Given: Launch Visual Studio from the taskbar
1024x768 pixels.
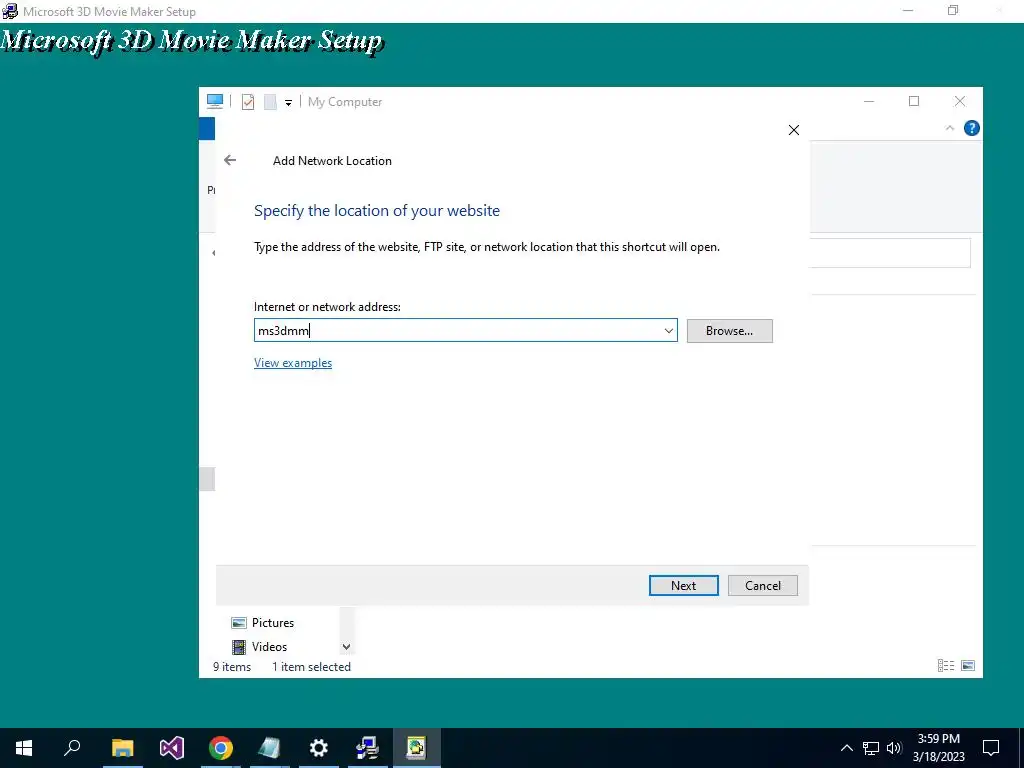Looking at the screenshot, I should point(172,748).
